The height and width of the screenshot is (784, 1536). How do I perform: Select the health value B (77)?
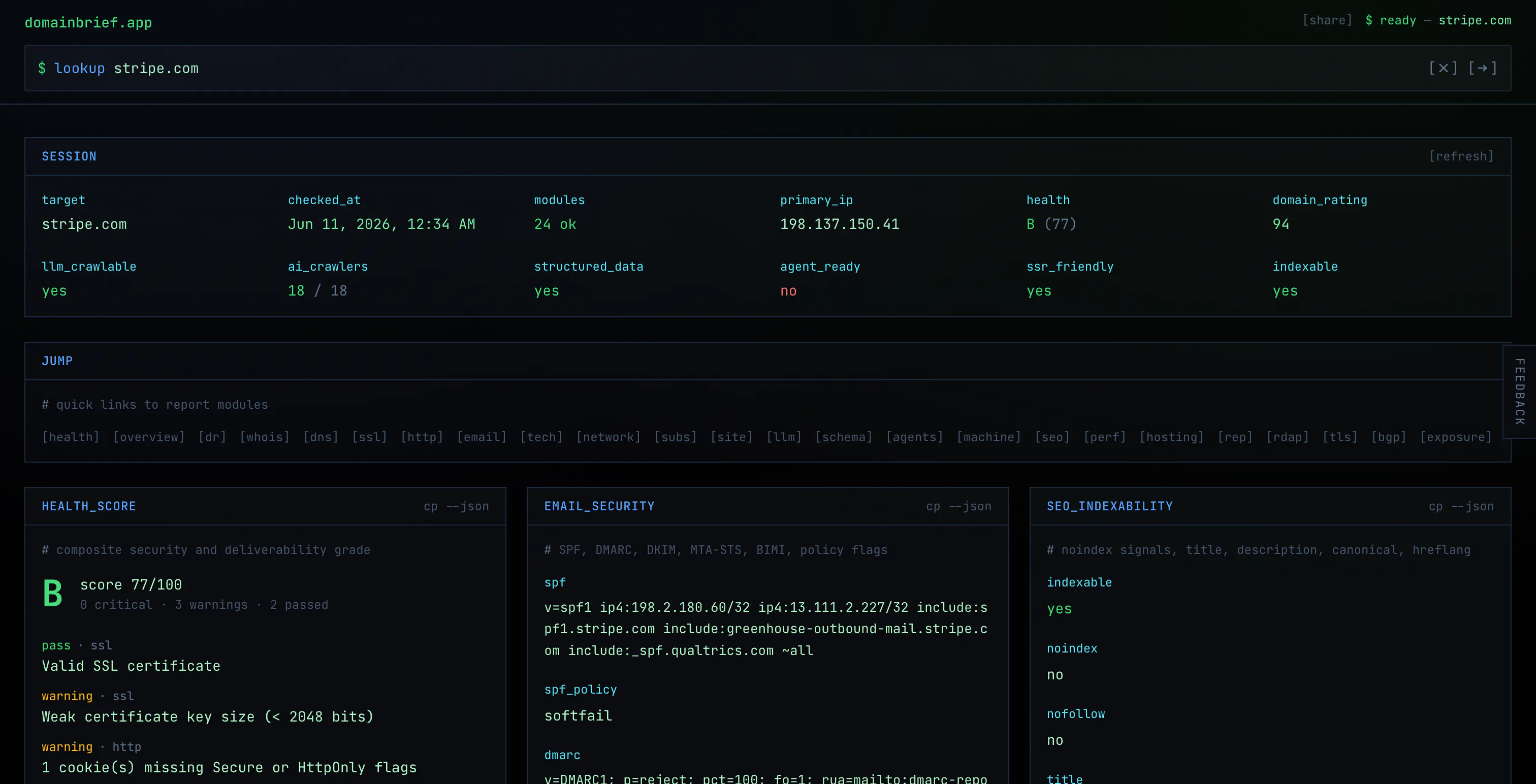[x=1051, y=224]
